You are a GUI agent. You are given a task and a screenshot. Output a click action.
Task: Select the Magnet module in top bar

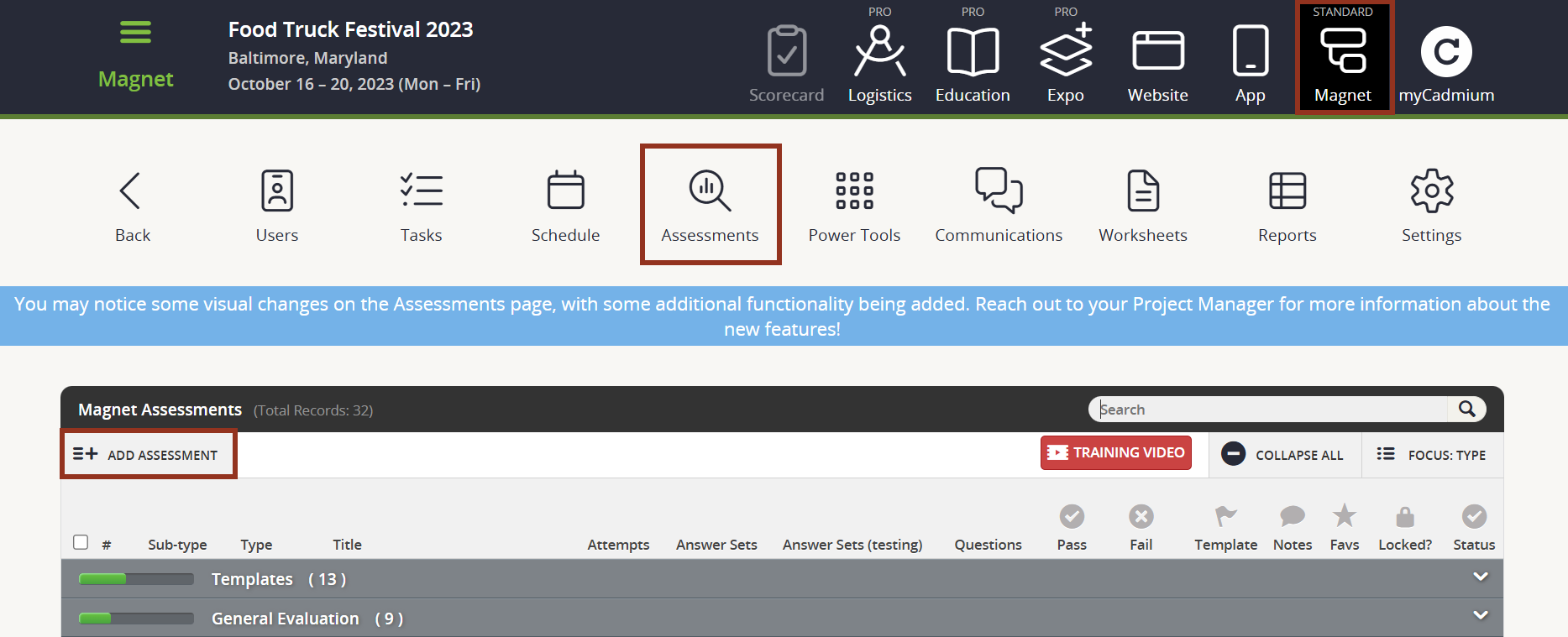click(x=1343, y=58)
